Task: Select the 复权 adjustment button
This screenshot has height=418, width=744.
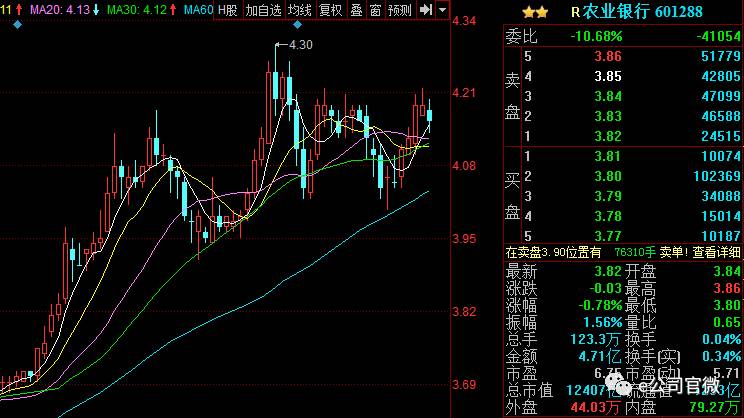Action: [331, 10]
